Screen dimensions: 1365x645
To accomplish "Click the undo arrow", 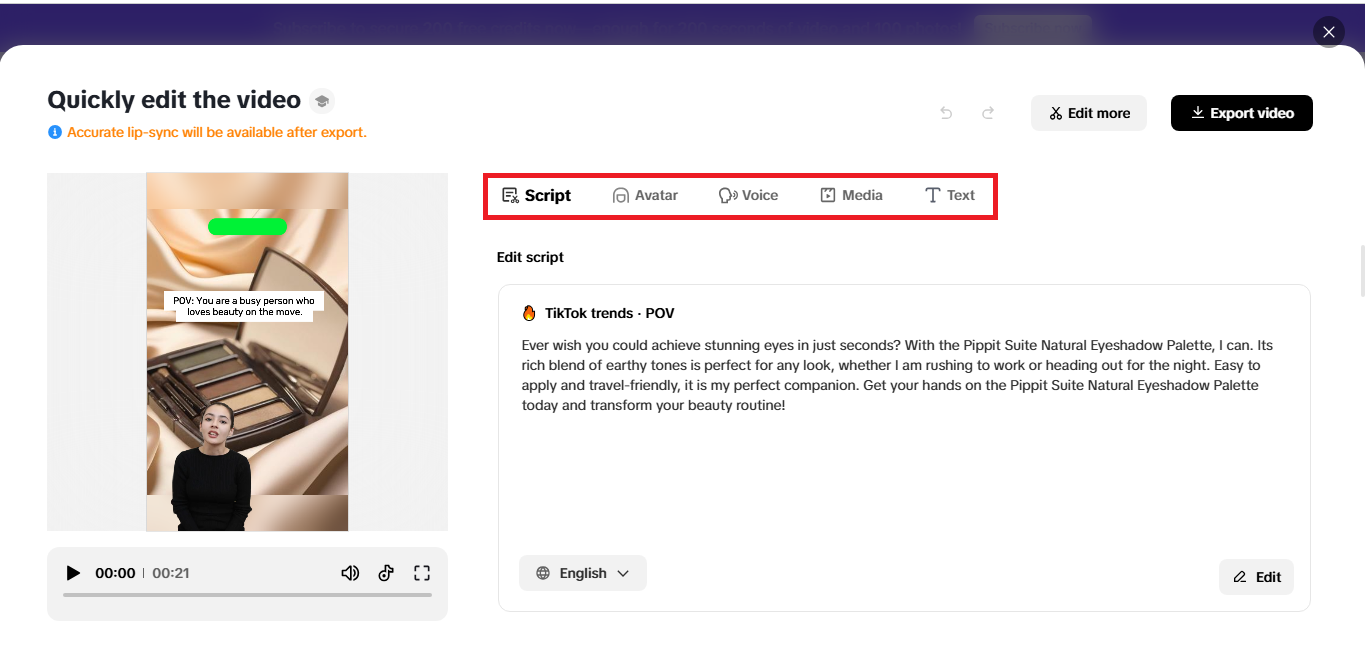I will [946, 113].
